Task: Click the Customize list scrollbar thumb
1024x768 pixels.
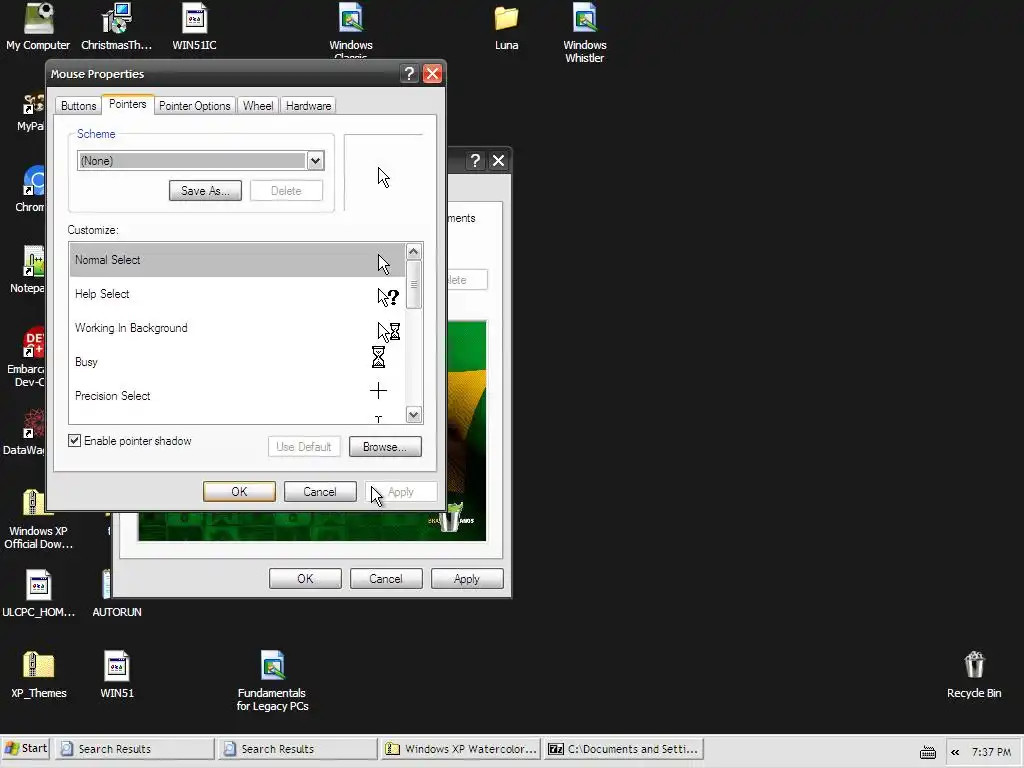Action: 413,284
